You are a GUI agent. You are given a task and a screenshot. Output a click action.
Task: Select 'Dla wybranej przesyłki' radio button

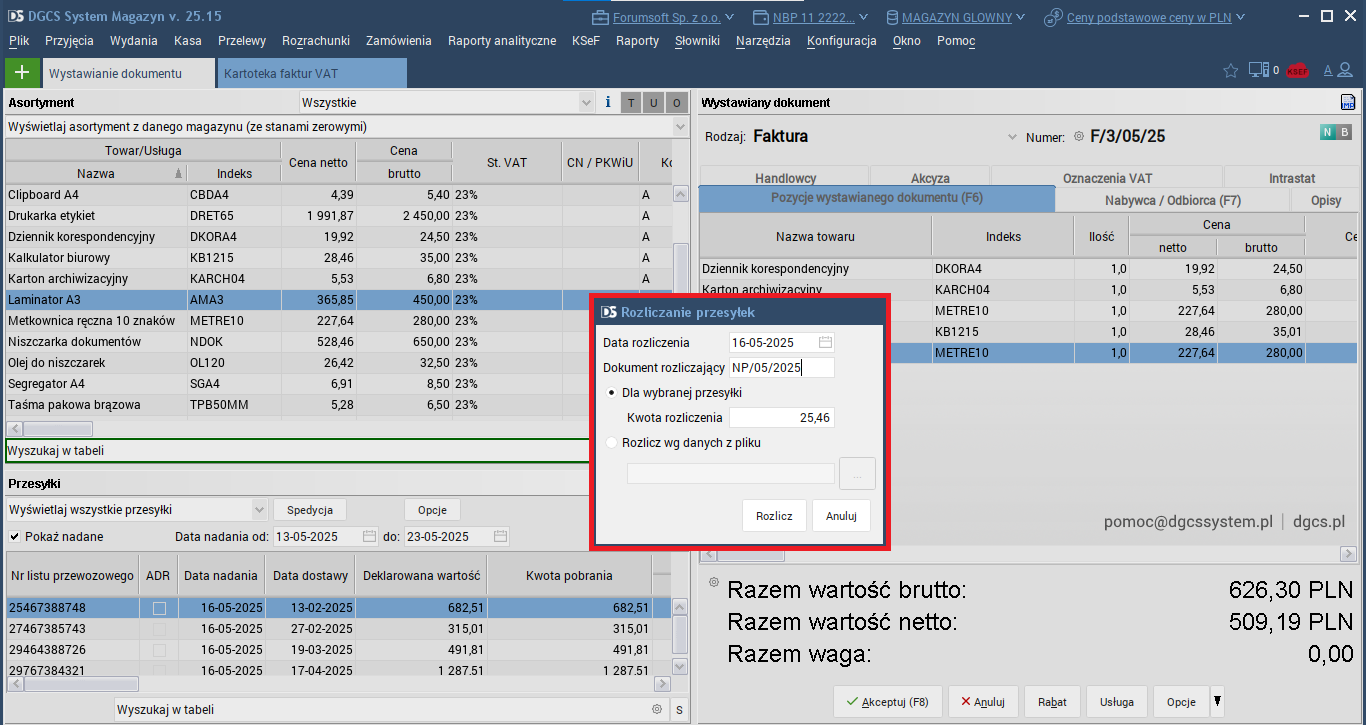click(x=613, y=392)
